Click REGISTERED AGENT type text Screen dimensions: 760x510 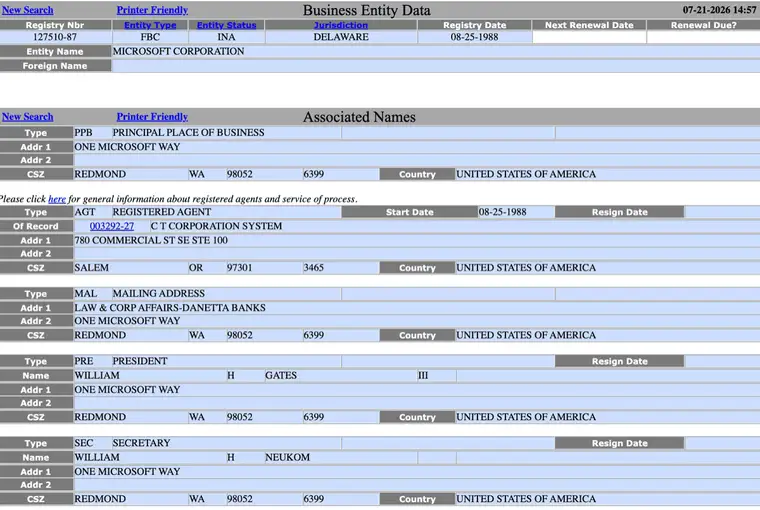162,212
